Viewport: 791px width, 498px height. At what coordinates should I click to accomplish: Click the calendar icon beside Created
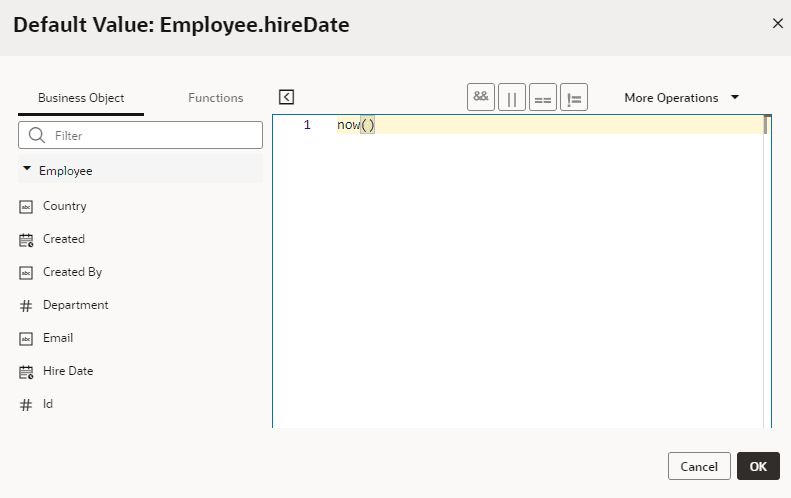(x=26, y=240)
